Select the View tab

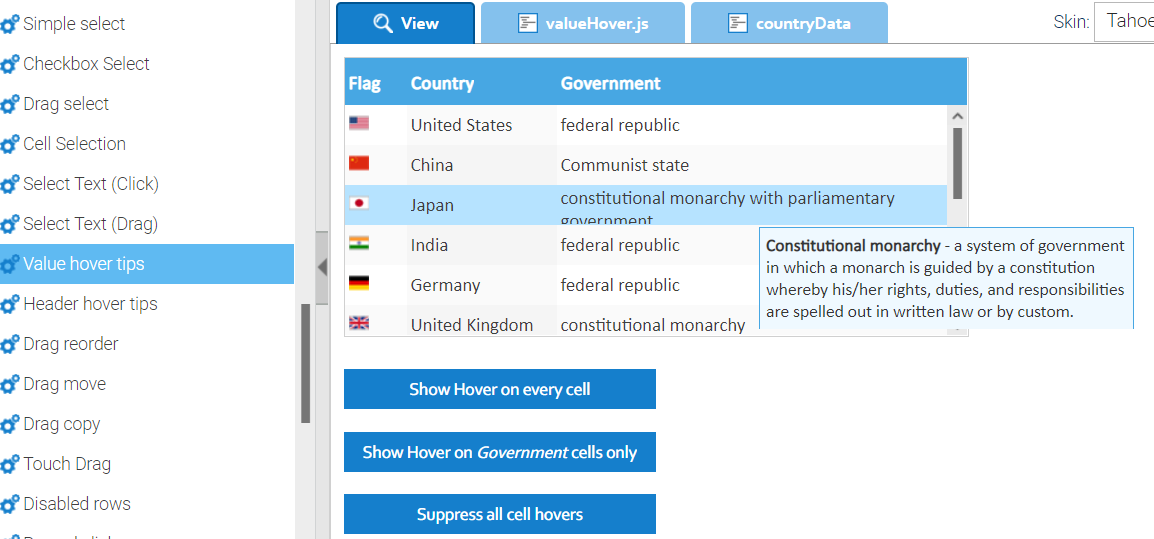[x=406, y=23]
